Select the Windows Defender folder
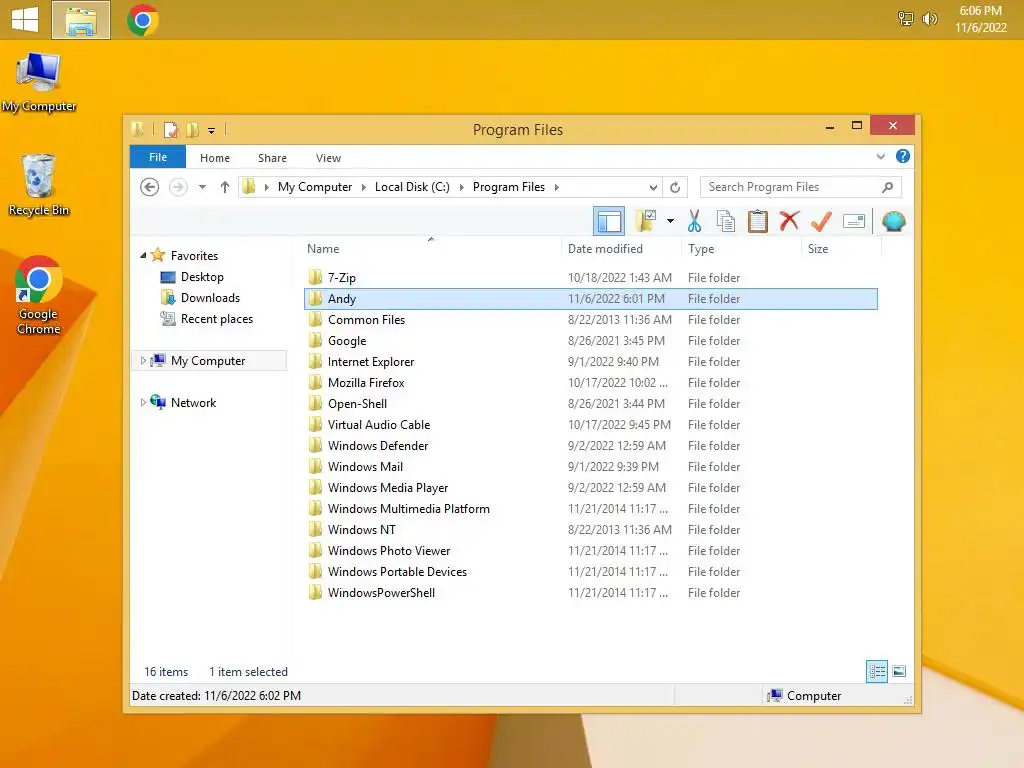 point(590,445)
